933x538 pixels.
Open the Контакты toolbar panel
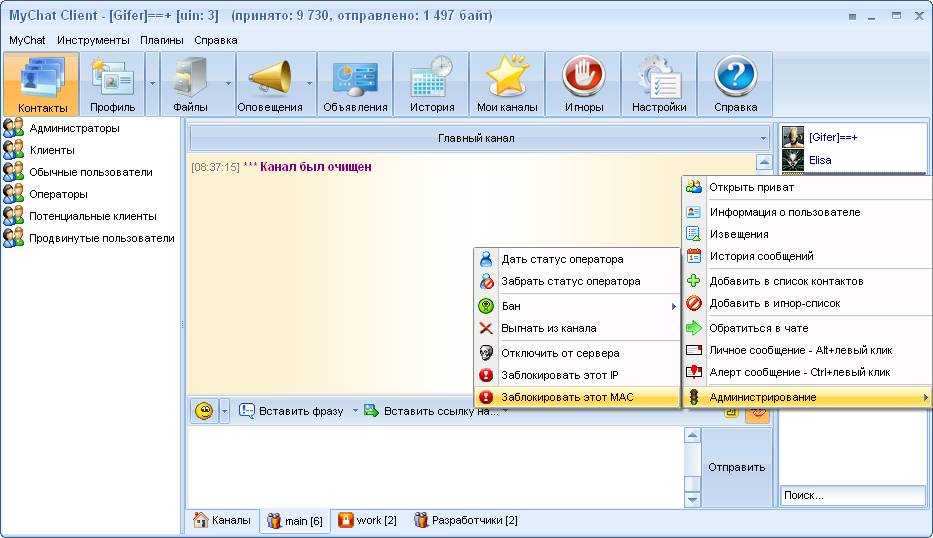click(41, 84)
